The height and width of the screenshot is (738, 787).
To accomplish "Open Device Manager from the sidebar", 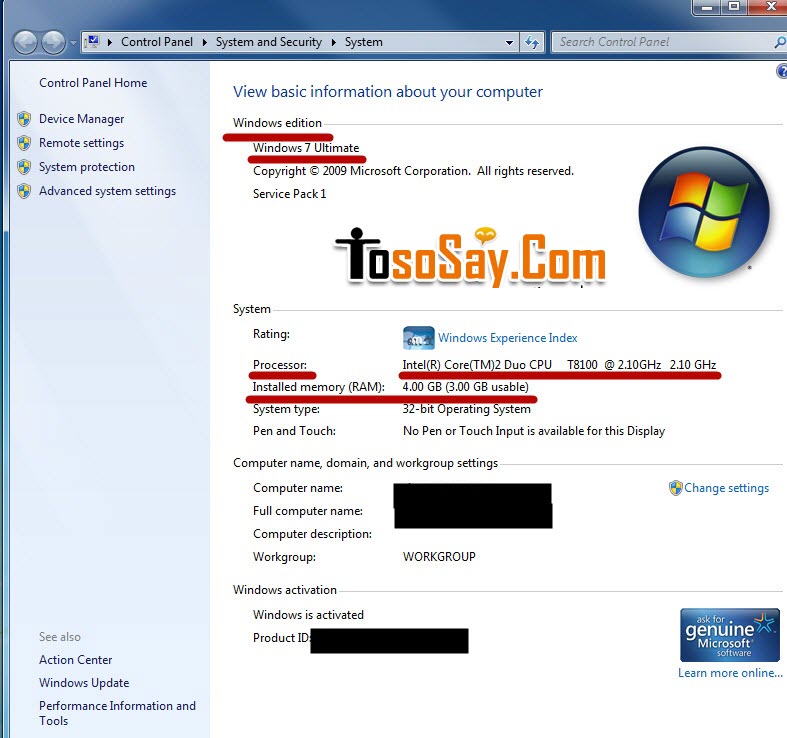I will tap(81, 119).
